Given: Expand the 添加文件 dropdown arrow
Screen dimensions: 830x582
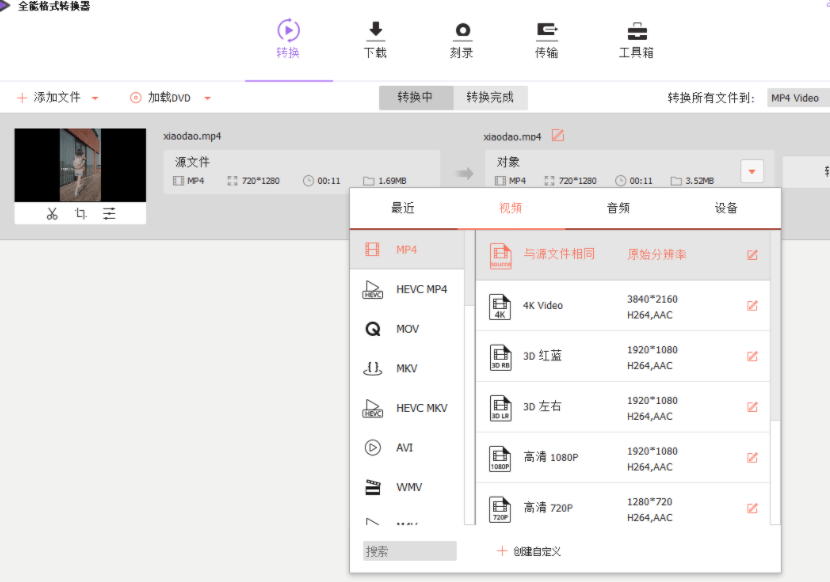Looking at the screenshot, I should 95,98.
